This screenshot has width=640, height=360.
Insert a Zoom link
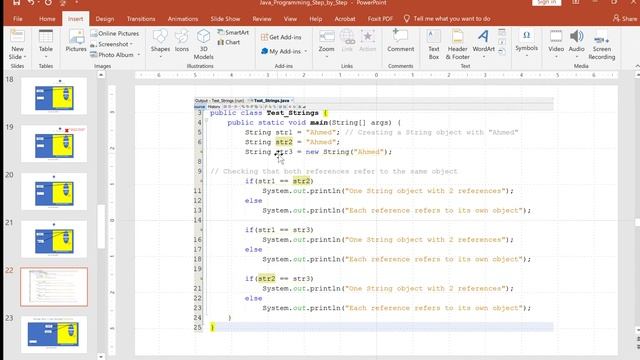[x=327, y=44]
